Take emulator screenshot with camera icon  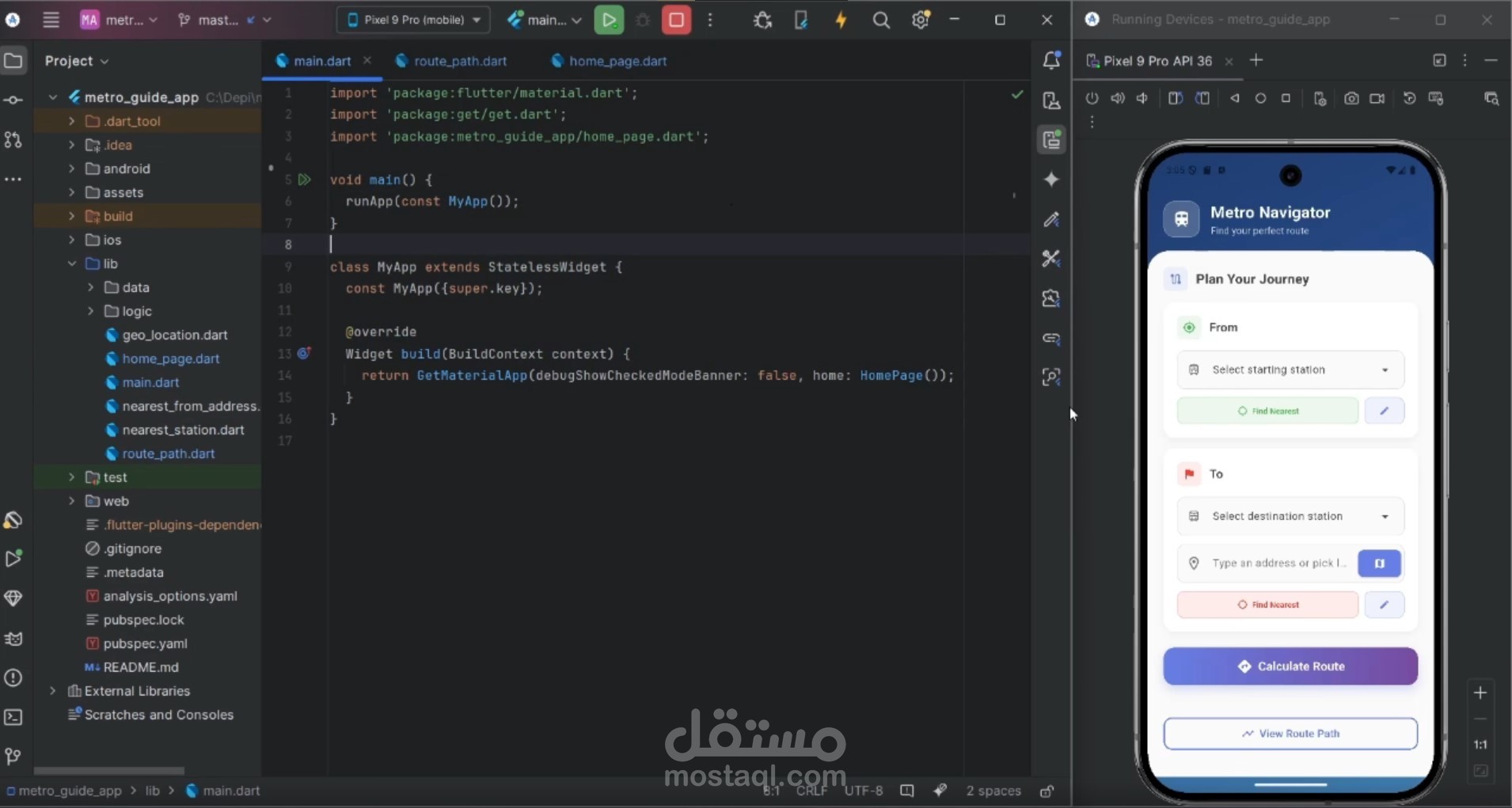[x=1351, y=98]
